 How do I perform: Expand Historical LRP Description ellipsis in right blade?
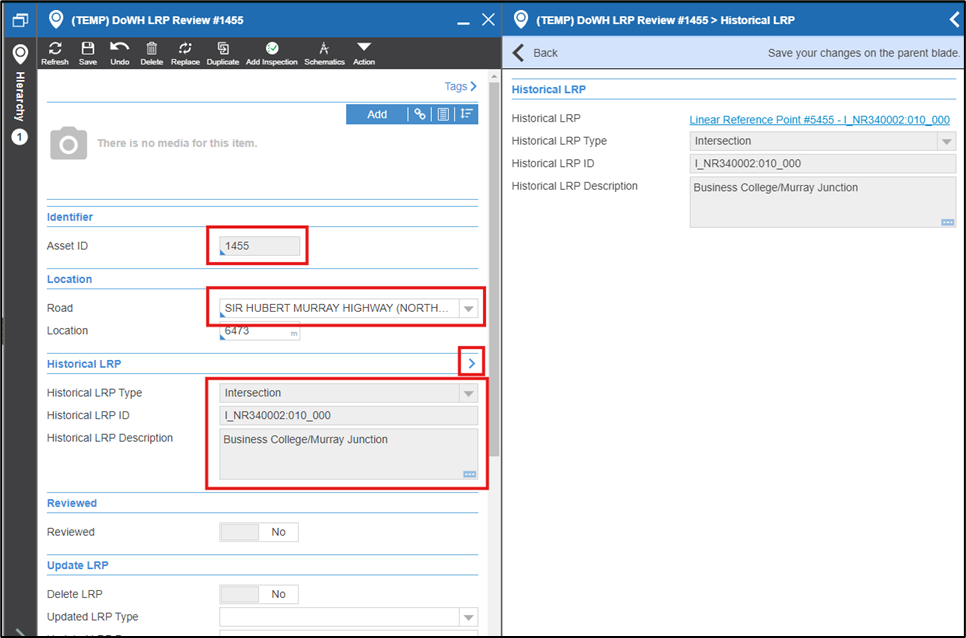(x=948, y=222)
